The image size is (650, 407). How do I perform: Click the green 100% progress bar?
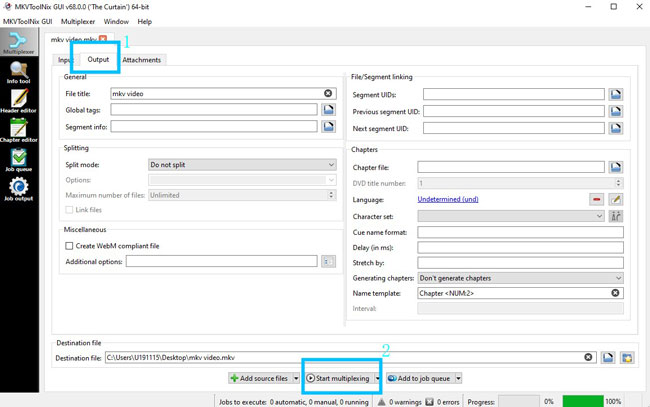point(583,402)
